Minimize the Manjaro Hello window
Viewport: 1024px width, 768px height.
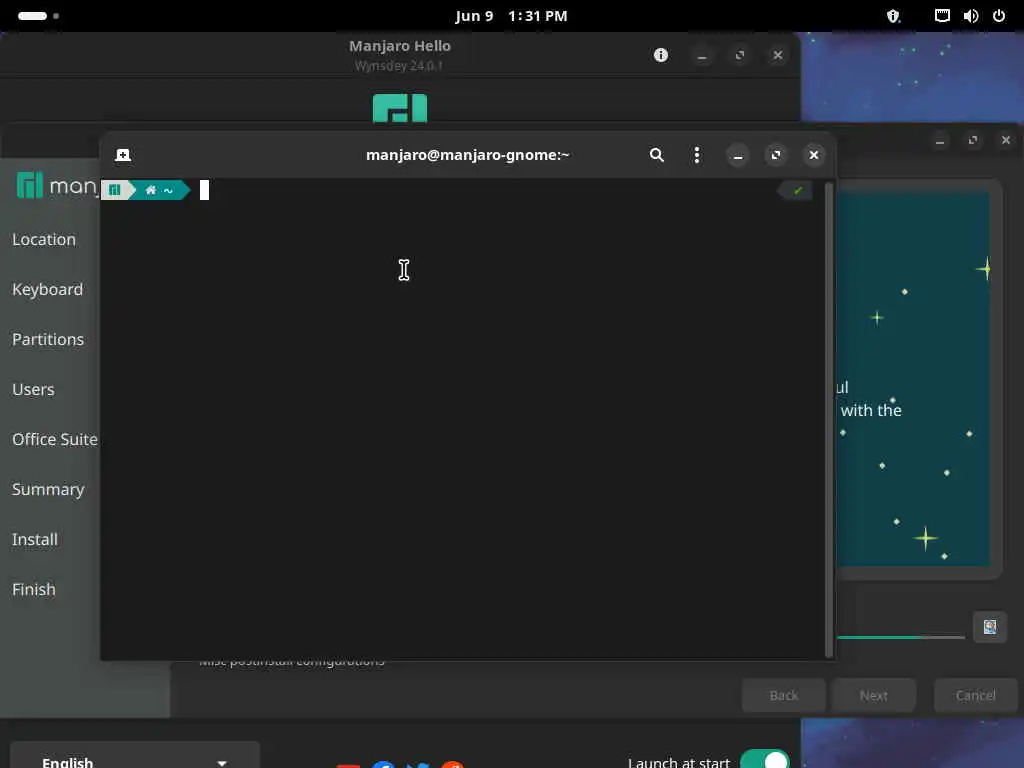click(x=702, y=56)
